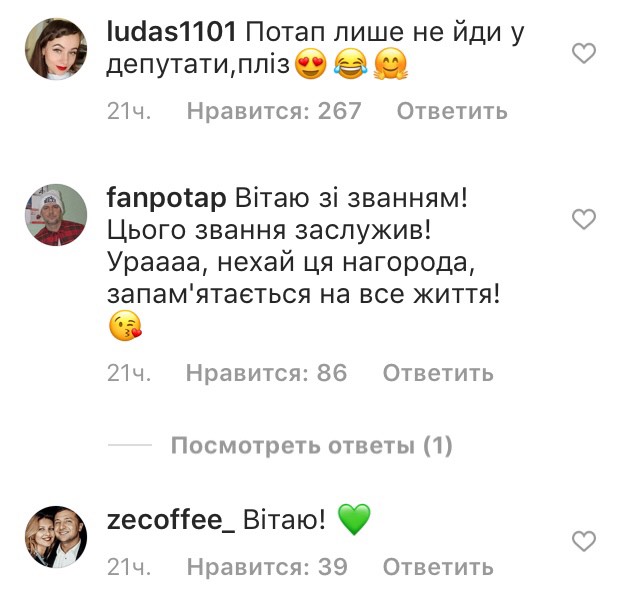Click the fanpotap username

[167, 199]
